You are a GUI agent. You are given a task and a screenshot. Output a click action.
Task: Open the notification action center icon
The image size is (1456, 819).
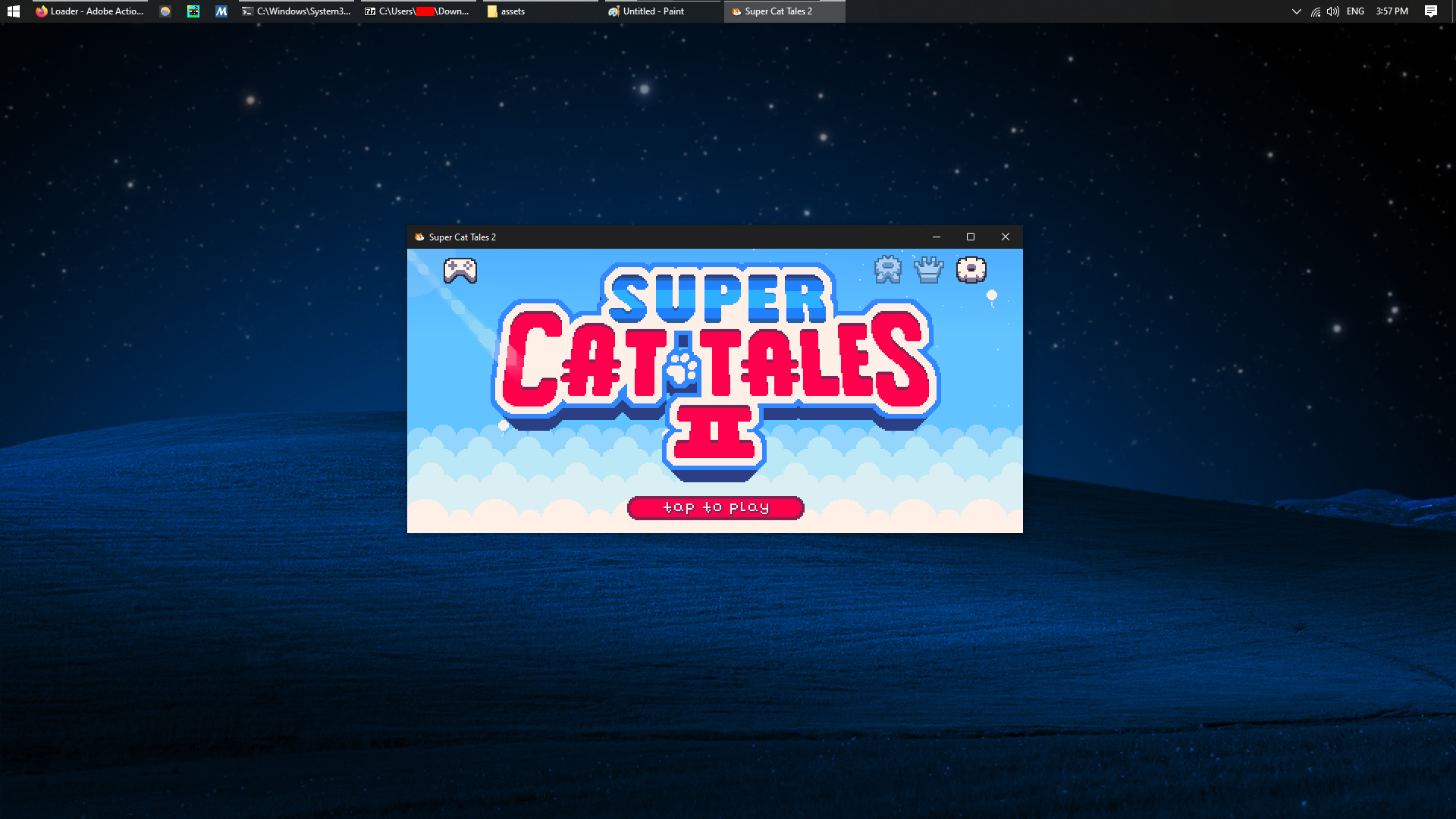click(x=1430, y=11)
